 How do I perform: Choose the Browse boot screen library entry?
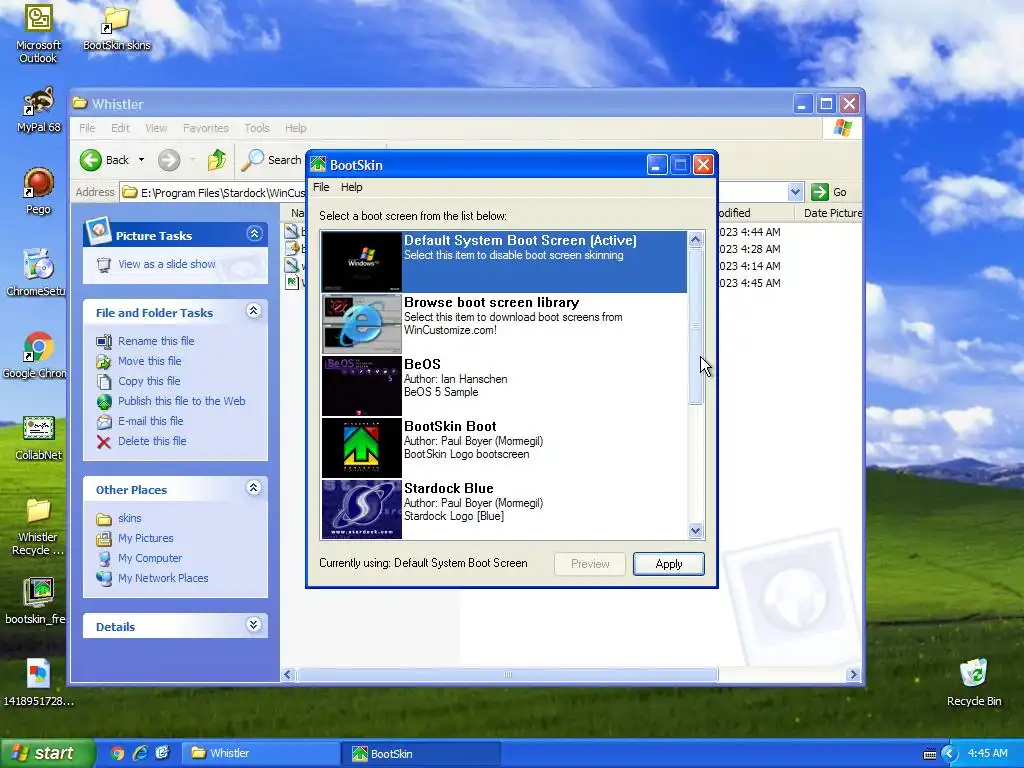[x=504, y=323]
